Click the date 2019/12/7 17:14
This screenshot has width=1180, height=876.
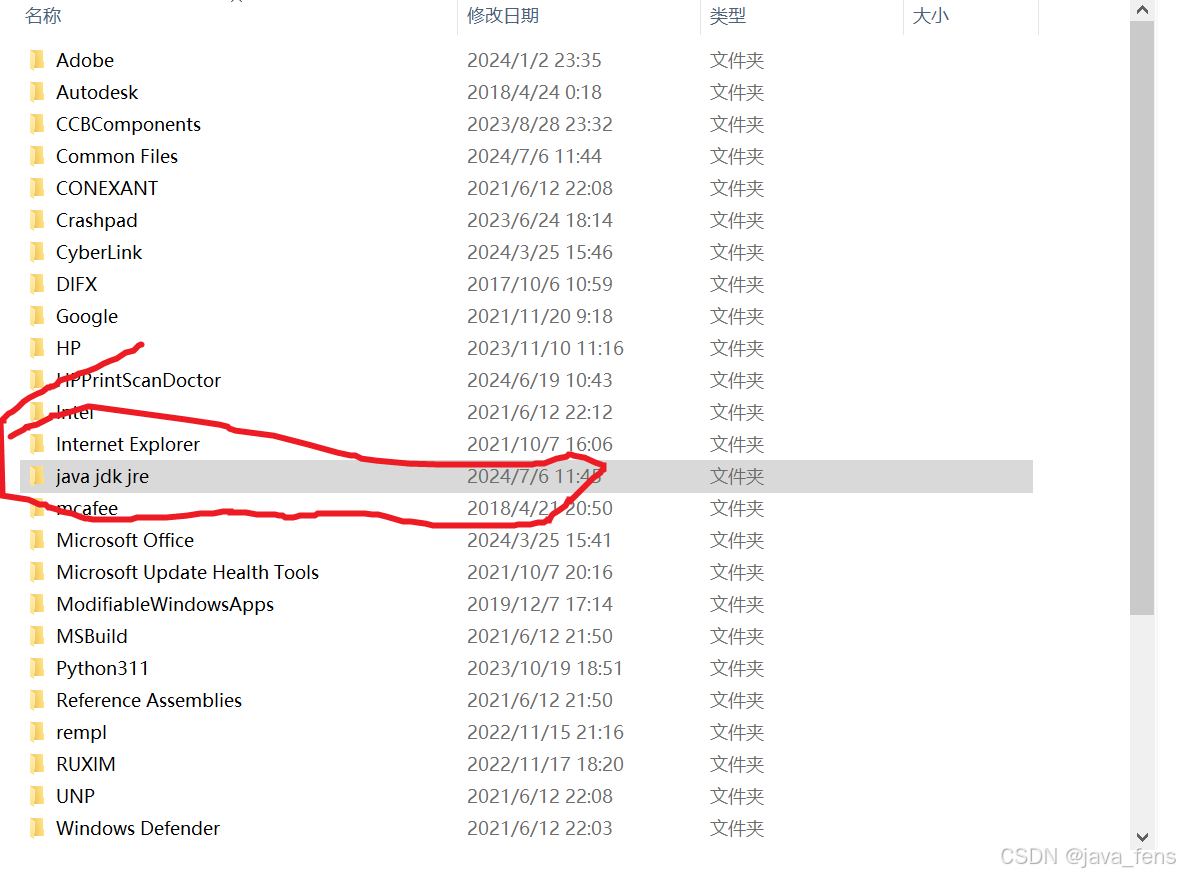point(540,604)
